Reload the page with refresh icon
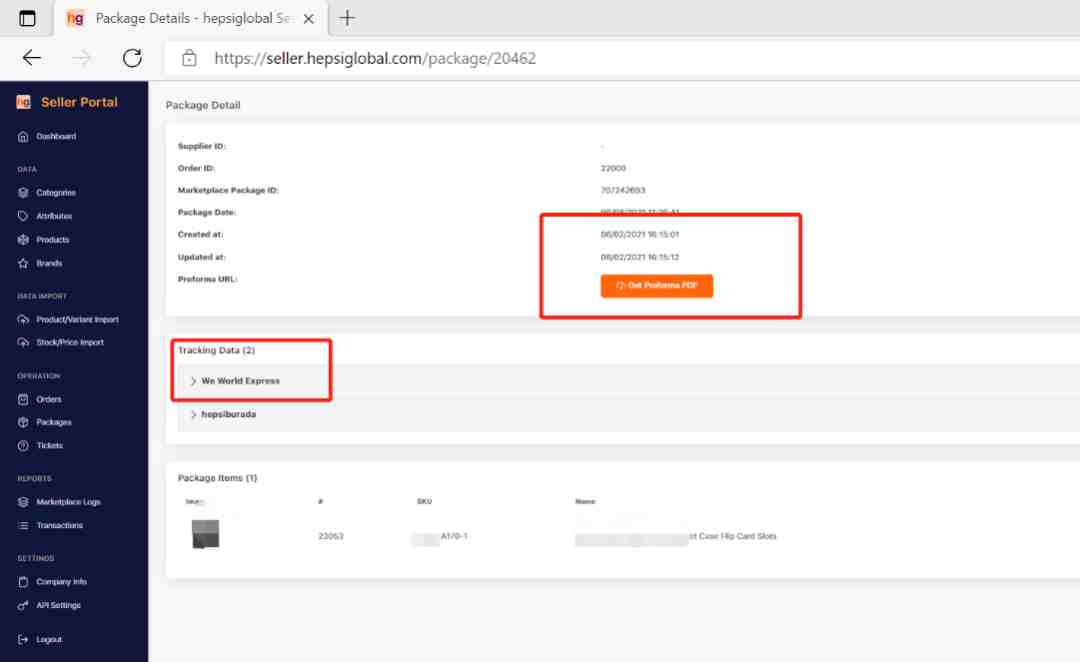The height and width of the screenshot is (662, 1080). click(132, 58)
